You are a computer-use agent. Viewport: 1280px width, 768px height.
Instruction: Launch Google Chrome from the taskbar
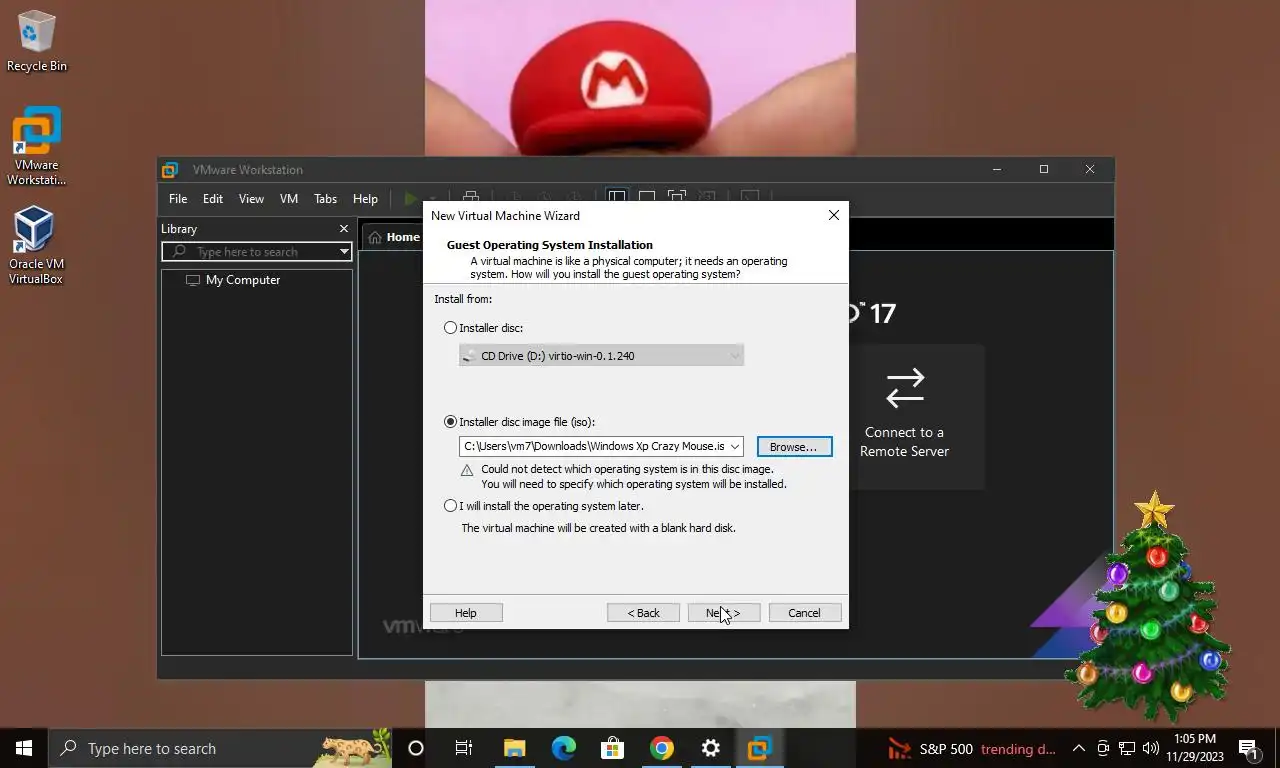pos(661,748)
